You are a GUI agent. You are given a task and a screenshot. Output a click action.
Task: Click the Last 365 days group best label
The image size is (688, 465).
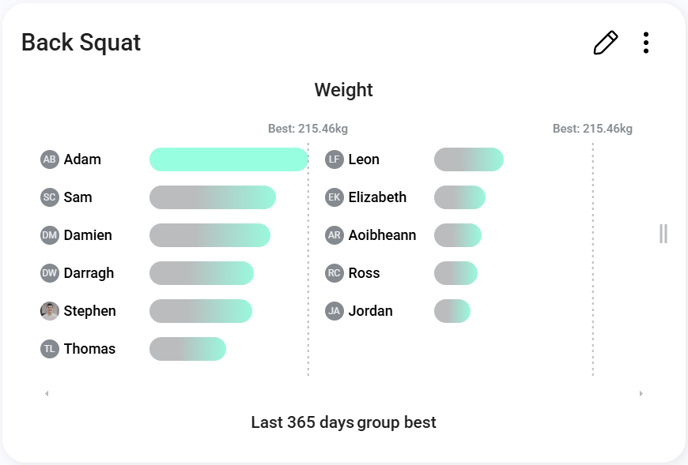click(343, 422)
